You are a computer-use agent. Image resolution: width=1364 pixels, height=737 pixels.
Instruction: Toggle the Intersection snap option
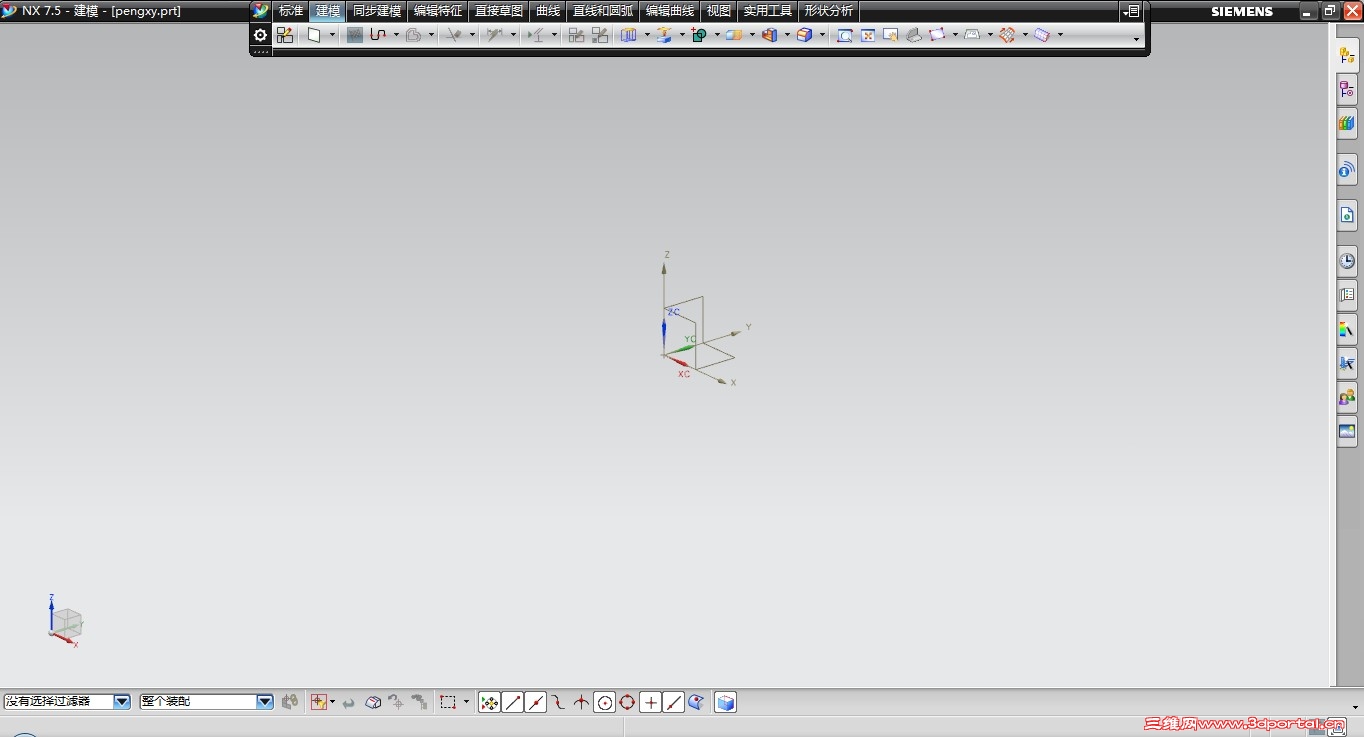tap(581, 702)
